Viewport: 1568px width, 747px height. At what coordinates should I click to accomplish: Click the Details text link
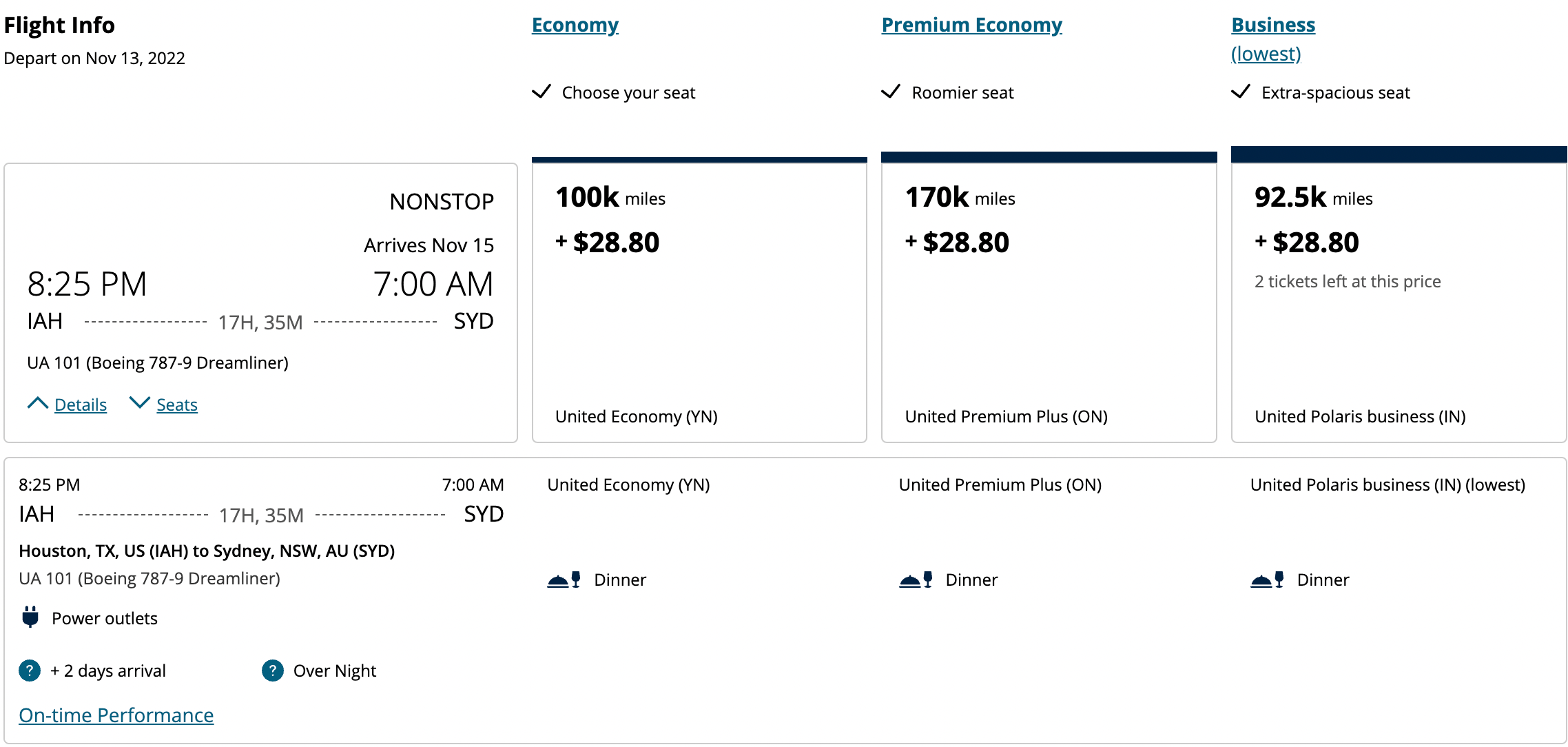81,405
